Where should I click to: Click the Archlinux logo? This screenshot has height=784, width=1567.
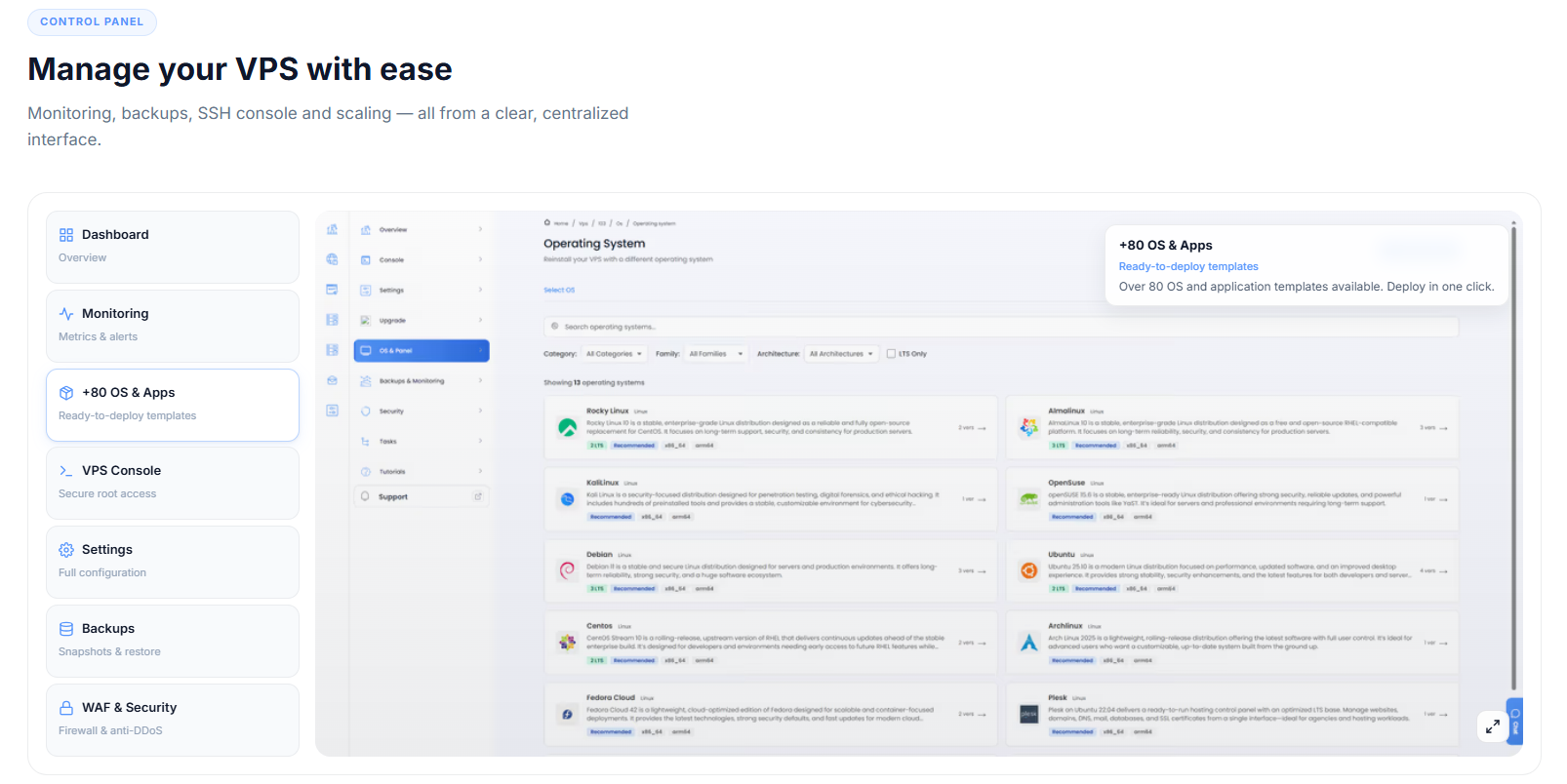(x=1029, y=643)
